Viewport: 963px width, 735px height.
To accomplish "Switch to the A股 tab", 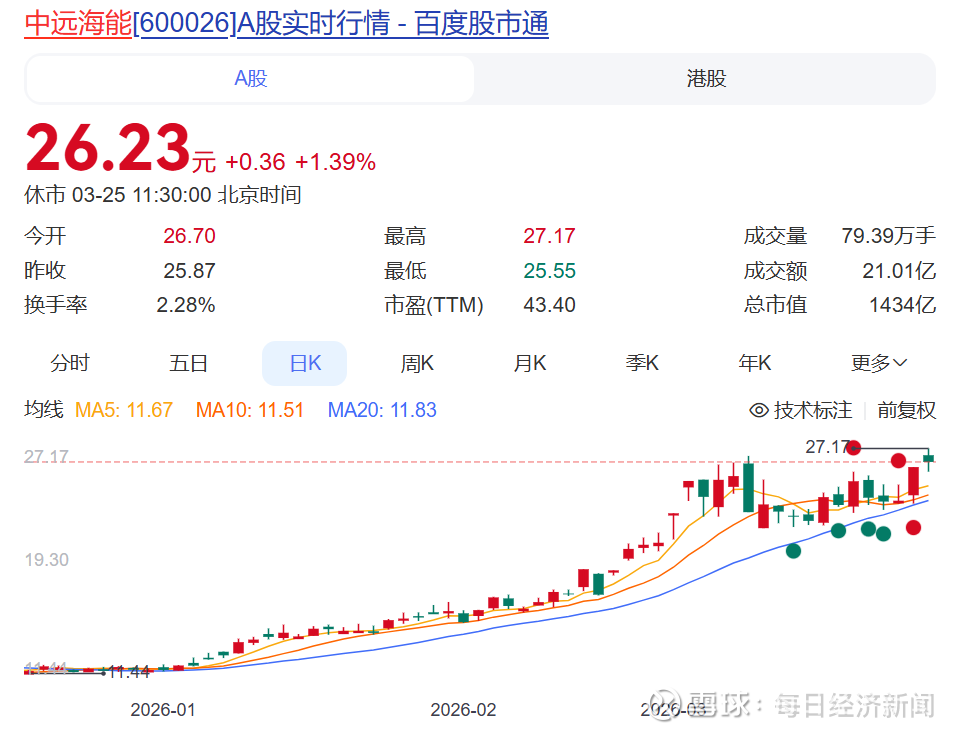I will (251, 79).
